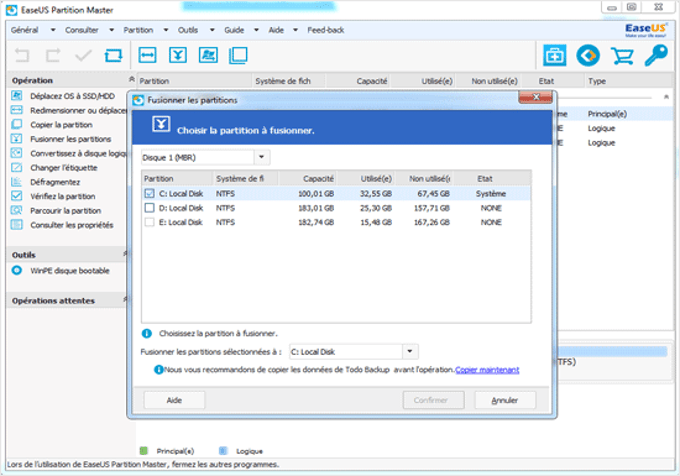The width and height of the screenshot is (680, 476).
Task: Click Changer l'étiquette sidebar icon
Action: [16, 167]
